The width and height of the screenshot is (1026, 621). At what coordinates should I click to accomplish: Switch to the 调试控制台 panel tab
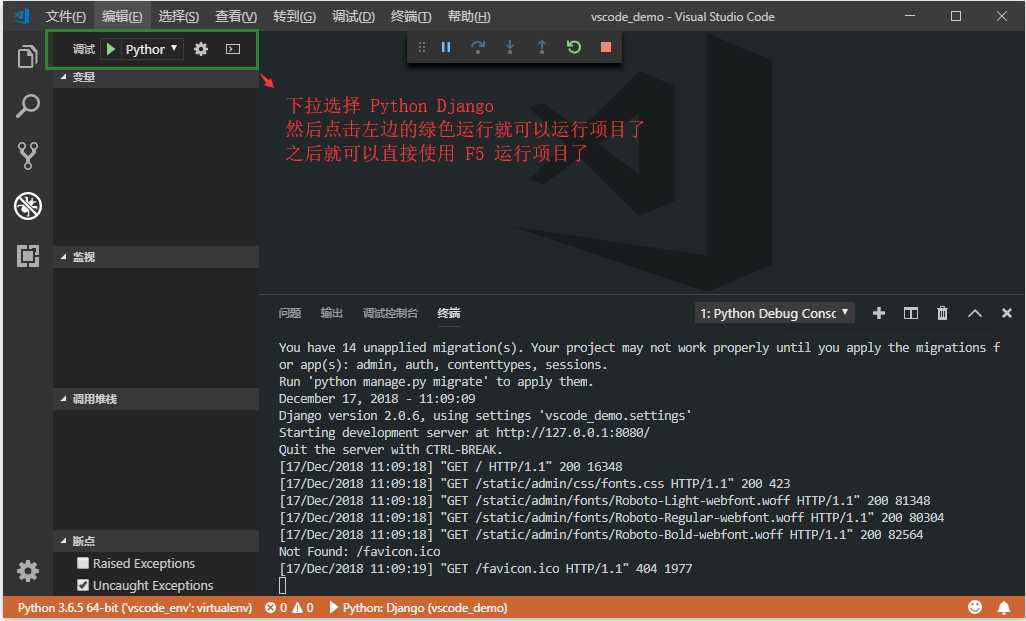tap(390, 313)
